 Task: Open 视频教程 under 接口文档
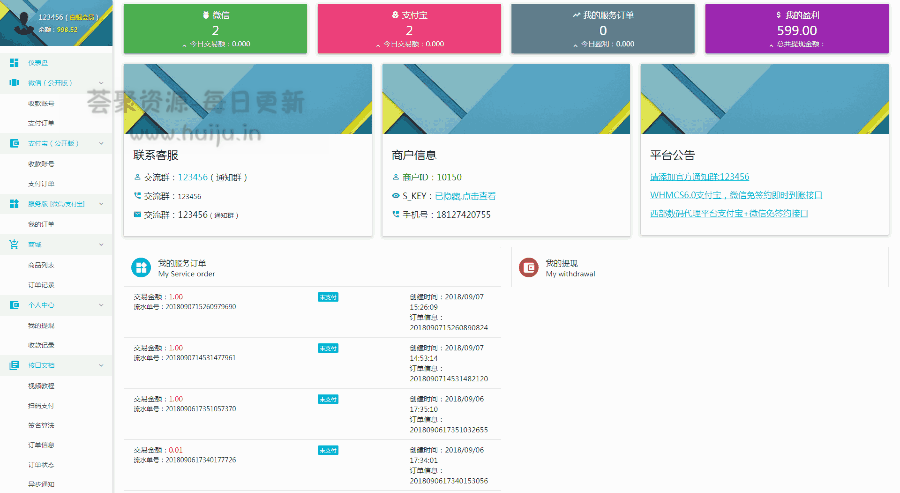41,386
